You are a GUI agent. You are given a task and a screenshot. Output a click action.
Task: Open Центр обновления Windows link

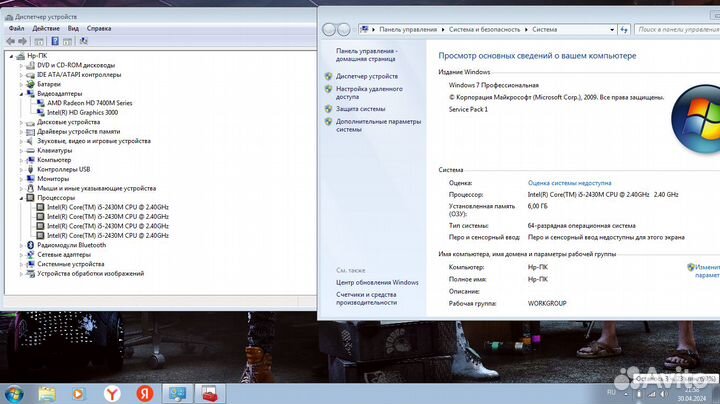(377, 282)
